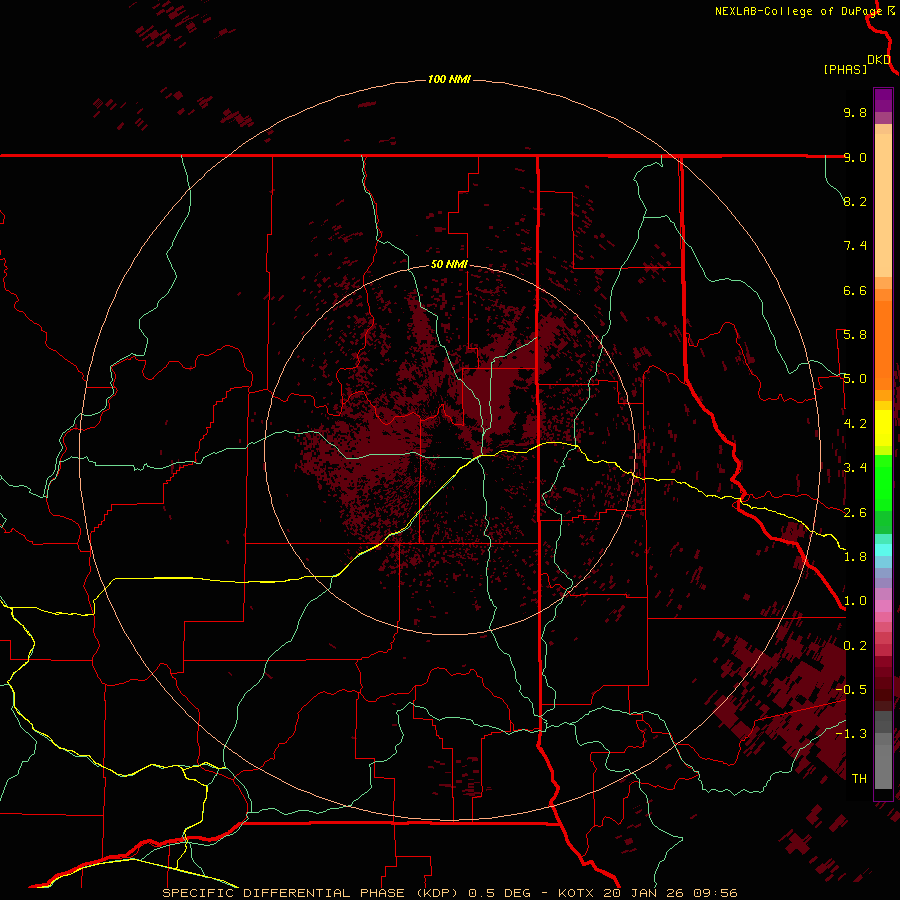The image size is (900, 900).
Task: Click the 9.8 scale value
Action: (x=855, y=112)
